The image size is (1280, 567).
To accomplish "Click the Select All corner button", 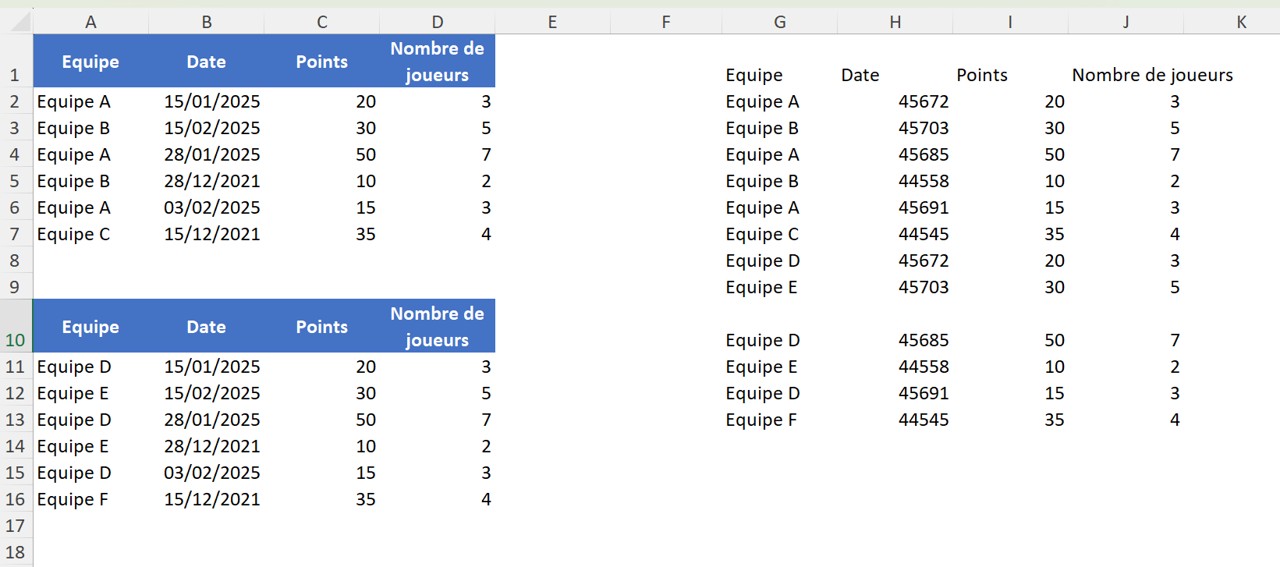I will (16, 22).
